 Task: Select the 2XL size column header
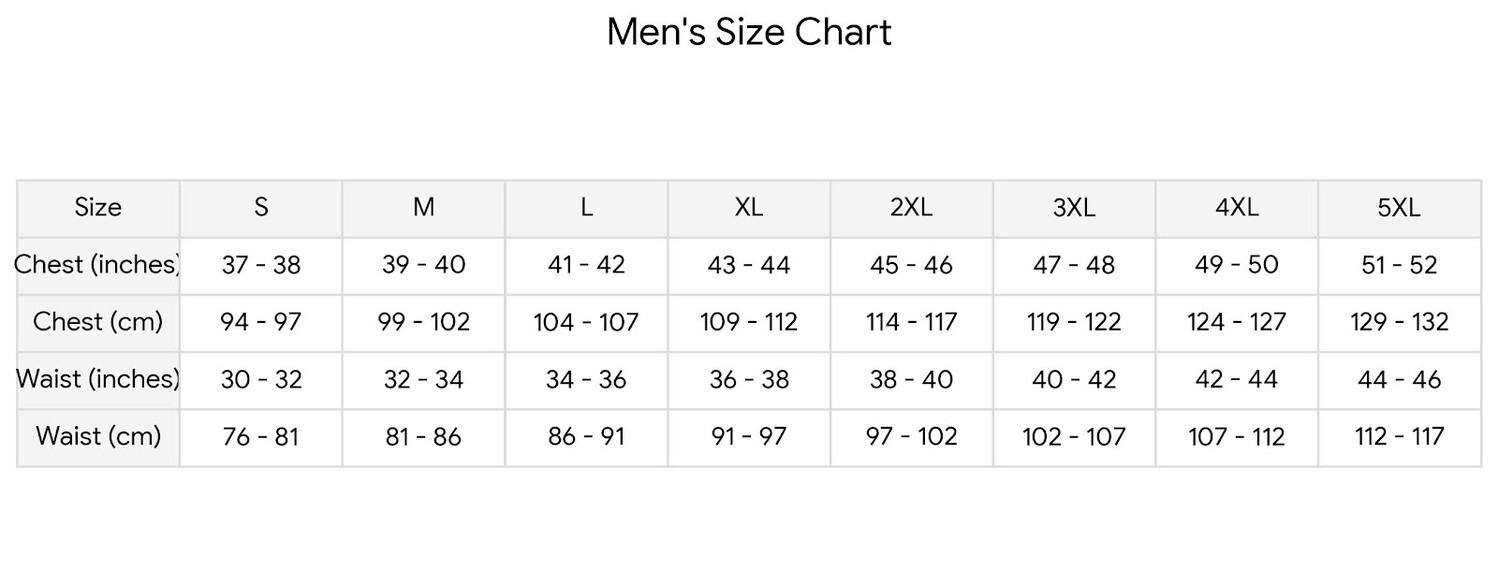[x=911, y=207]
